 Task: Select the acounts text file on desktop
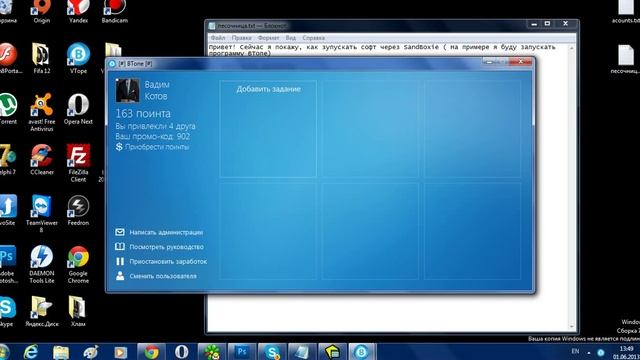coord(626,11)
